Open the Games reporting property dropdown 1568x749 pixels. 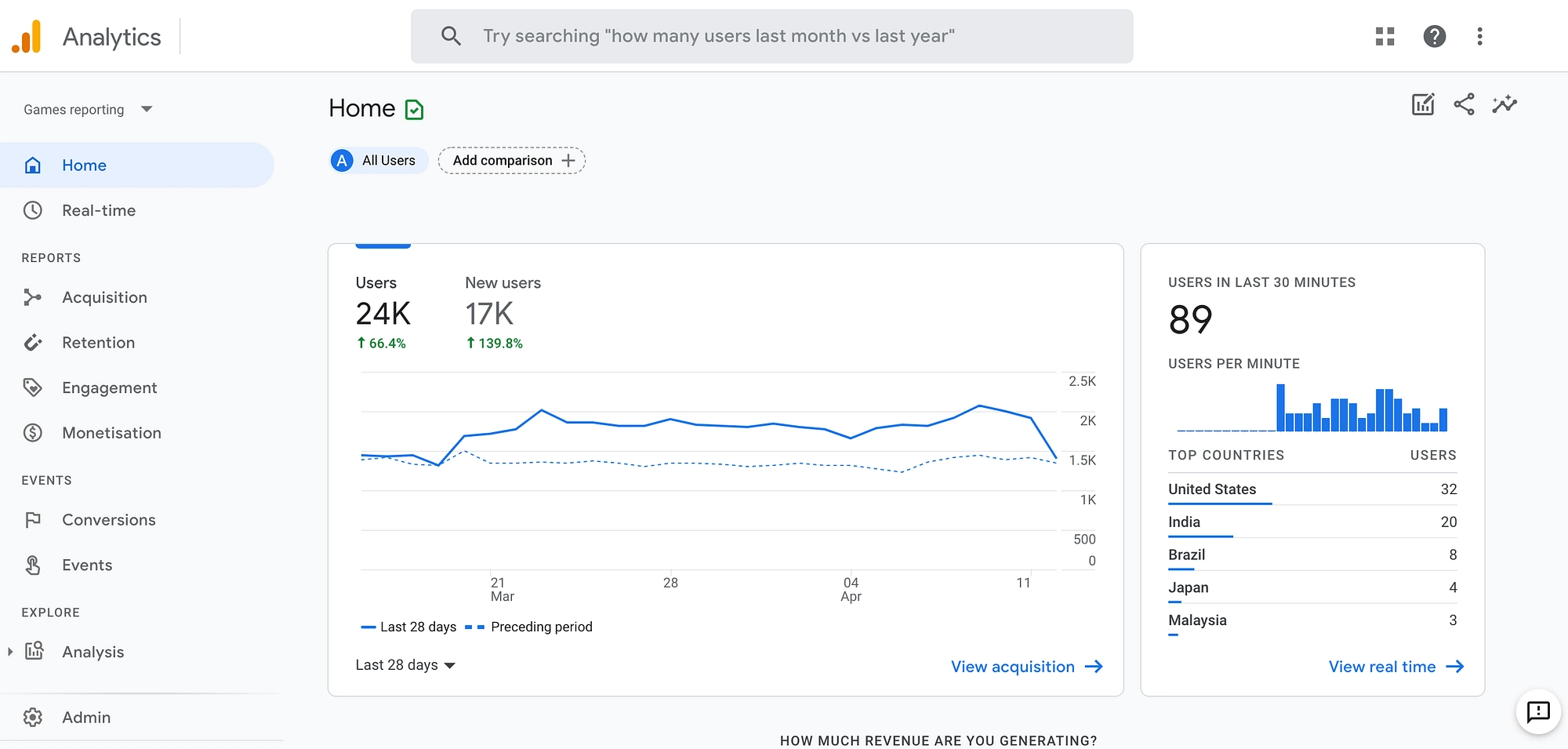point(88,110)
